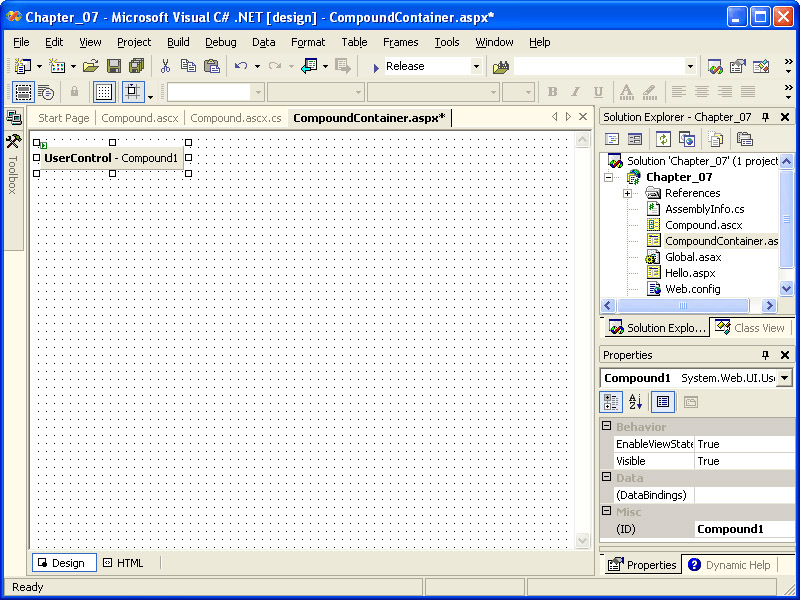Open the Compound1 object selector dropdown

[x=784, y=378]
